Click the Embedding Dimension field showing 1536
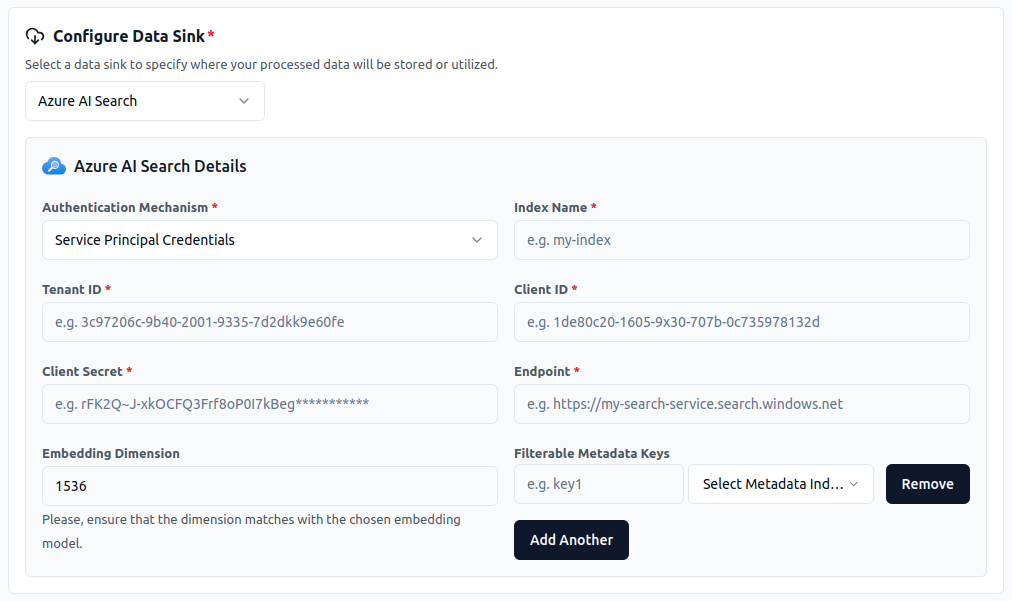 coord(269,486)
